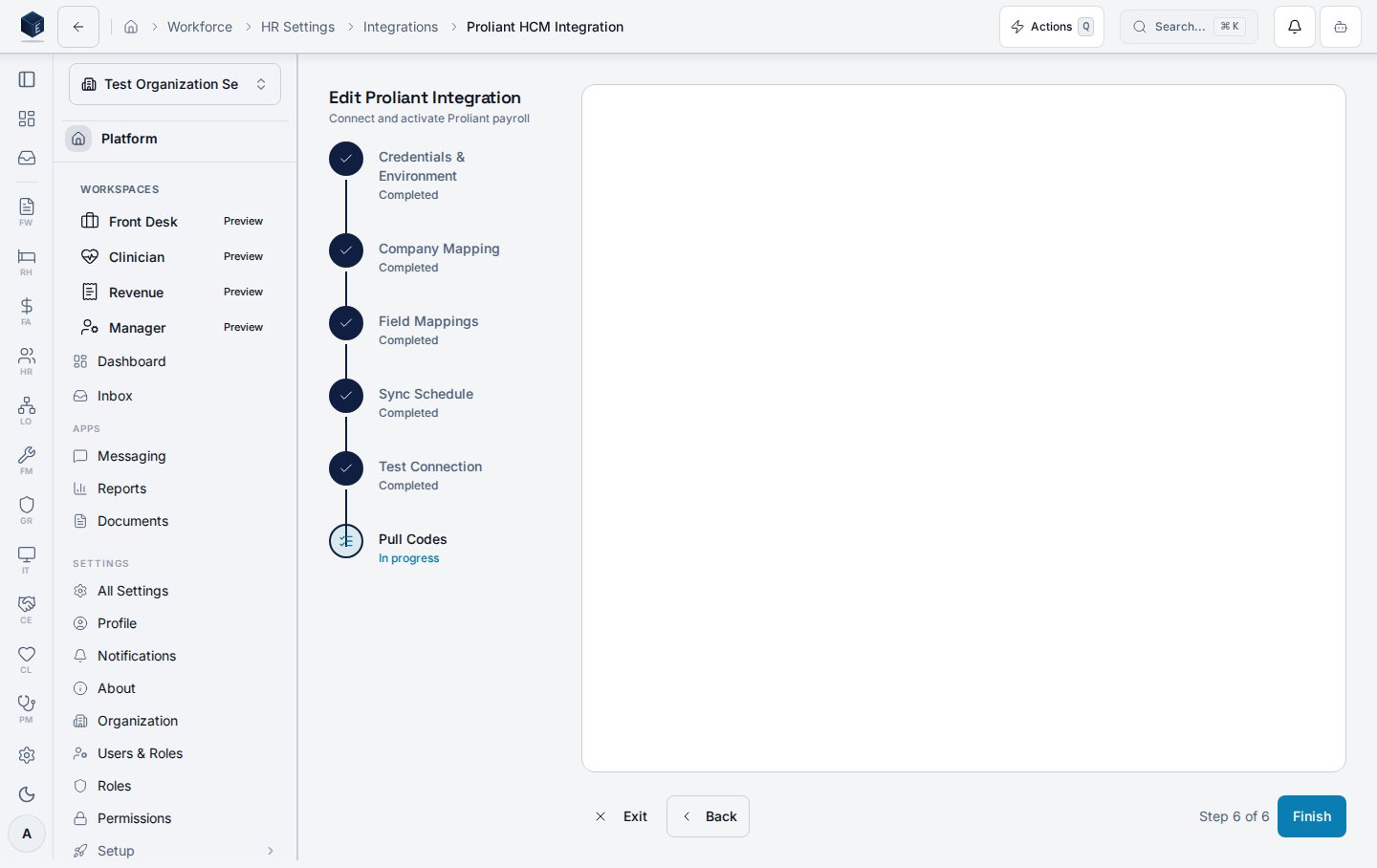Go back using the arrow button

click(x=78, y=27)
